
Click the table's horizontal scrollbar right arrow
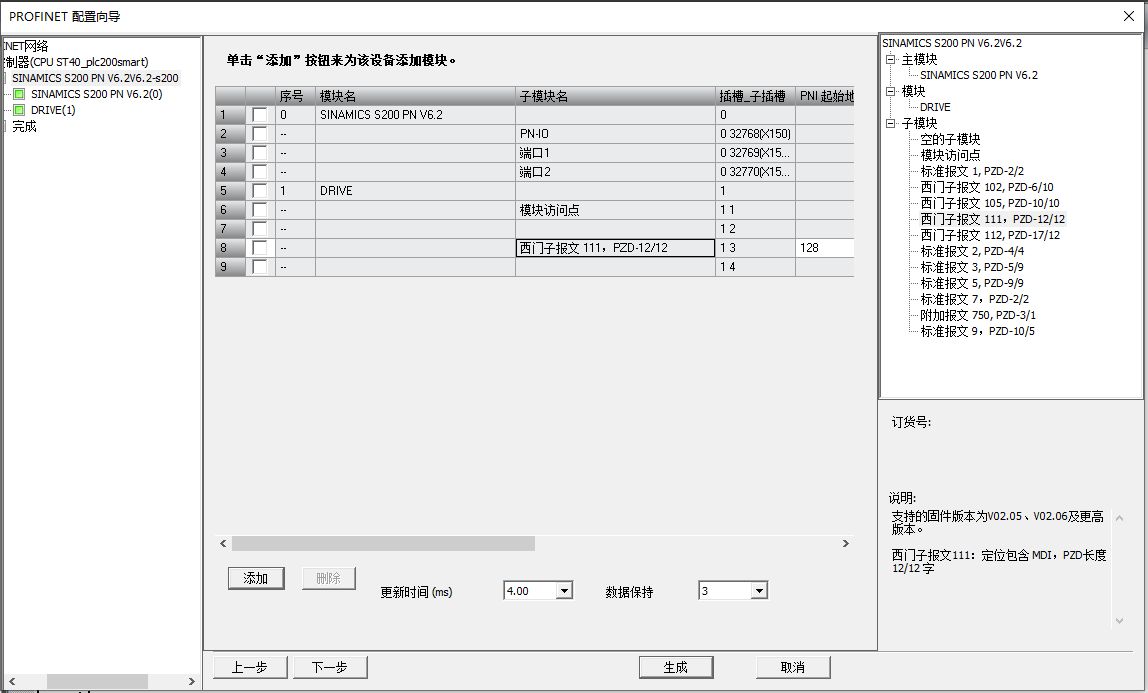pos(845,543)
